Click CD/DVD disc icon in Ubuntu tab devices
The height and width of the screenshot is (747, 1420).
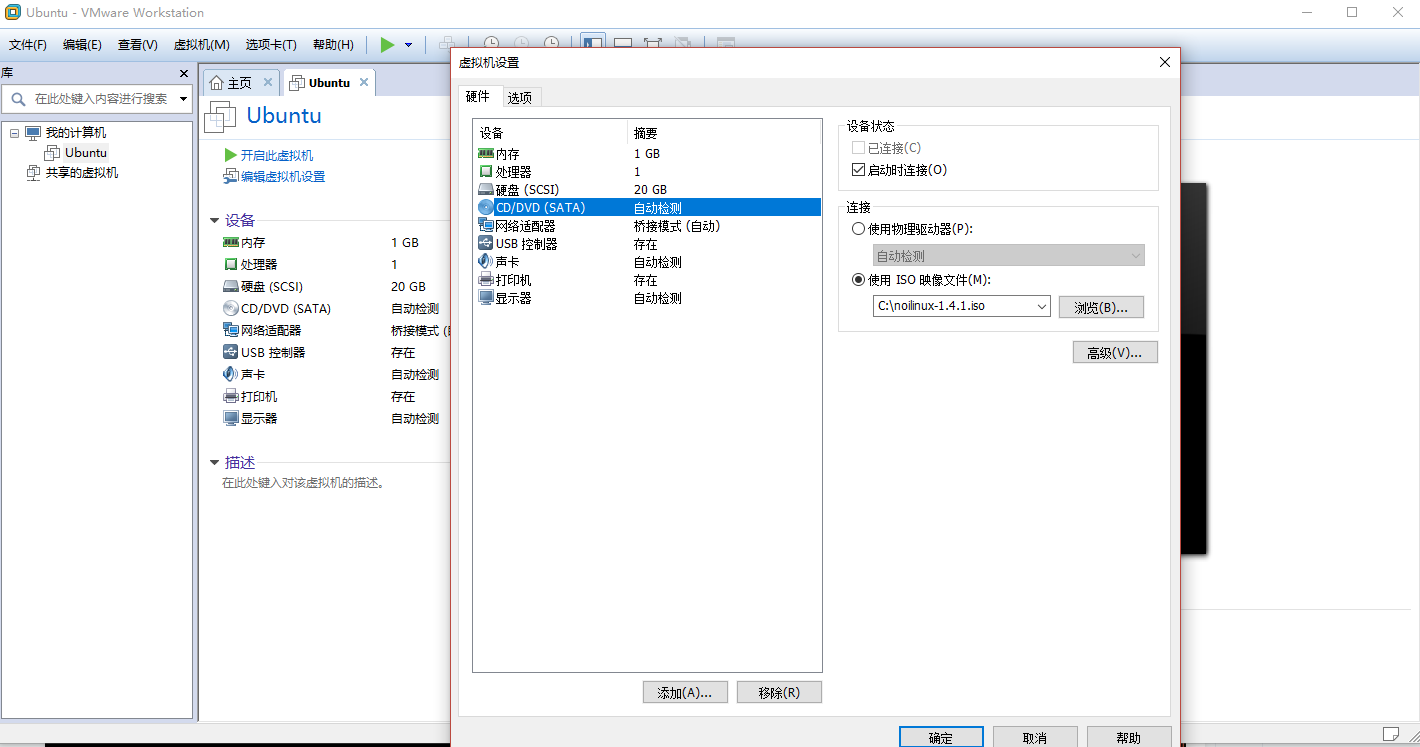pyautogui.click(x=231, y=309)
